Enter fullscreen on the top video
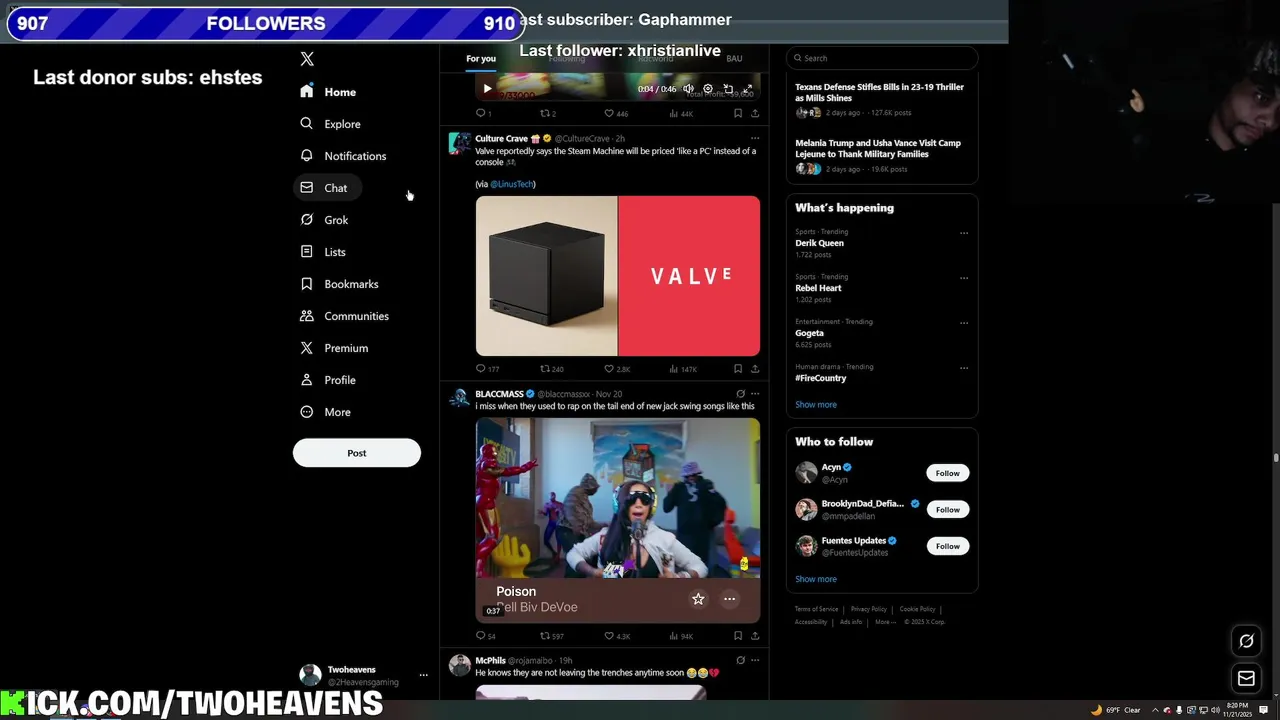The height and width of the screenshot is (720, 1280). [x=747, y=89]
